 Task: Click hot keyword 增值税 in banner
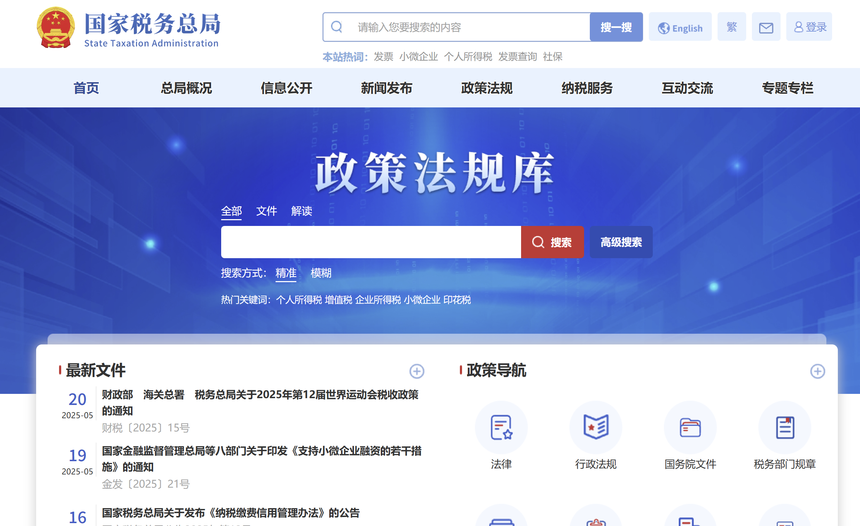(338, 299)
